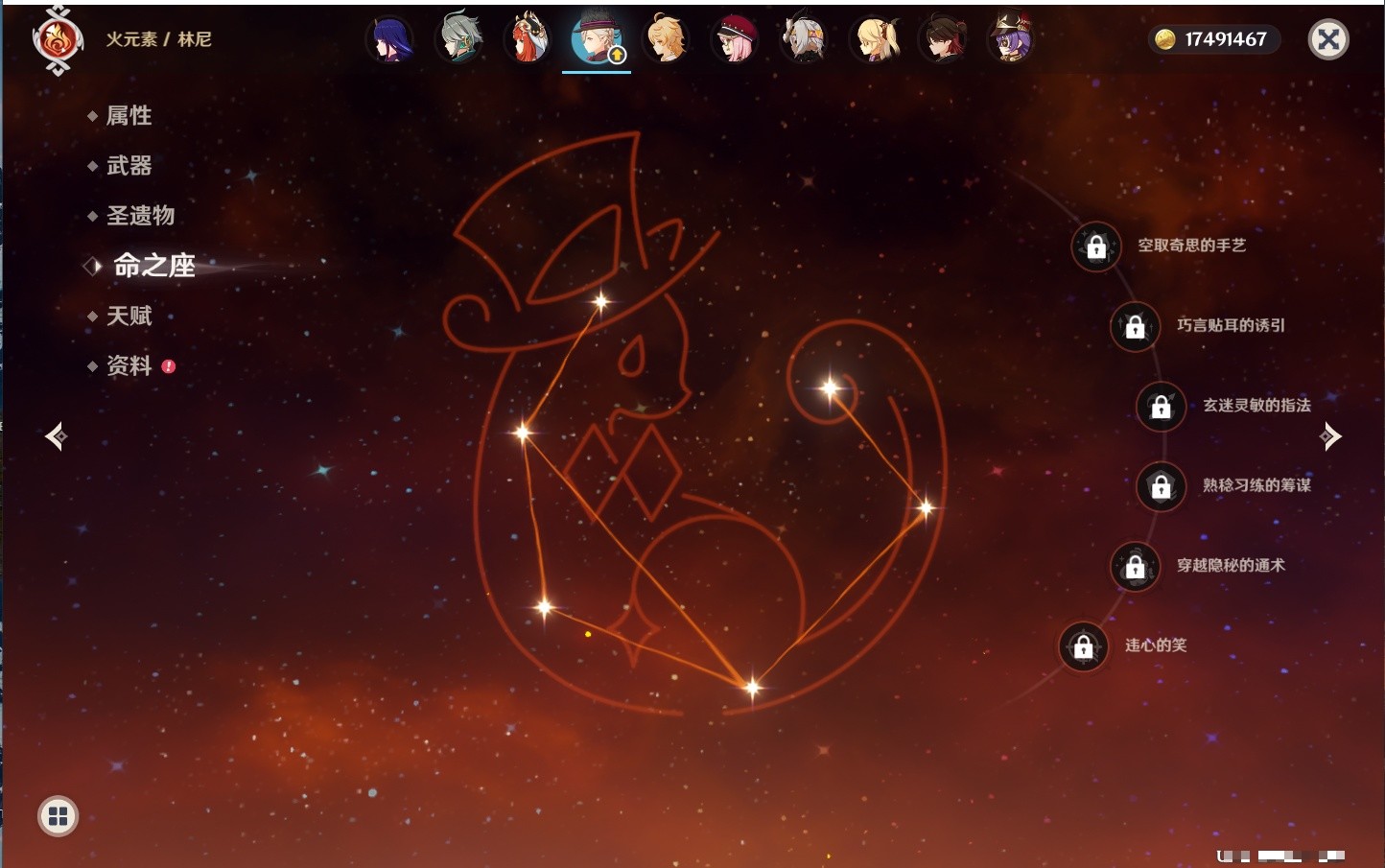Click the 穿越隐秘的通术 constellation label
Image resolution: width=1385 pixels, height=868 pixels.
pos(1231,565)
